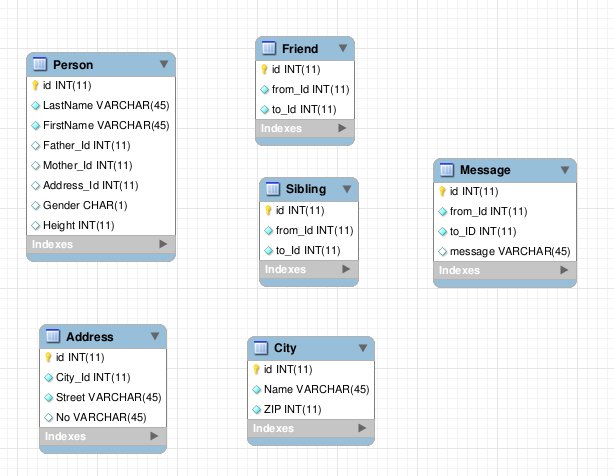Click the Address table icon
614x476 pixels.
(53, 336)
